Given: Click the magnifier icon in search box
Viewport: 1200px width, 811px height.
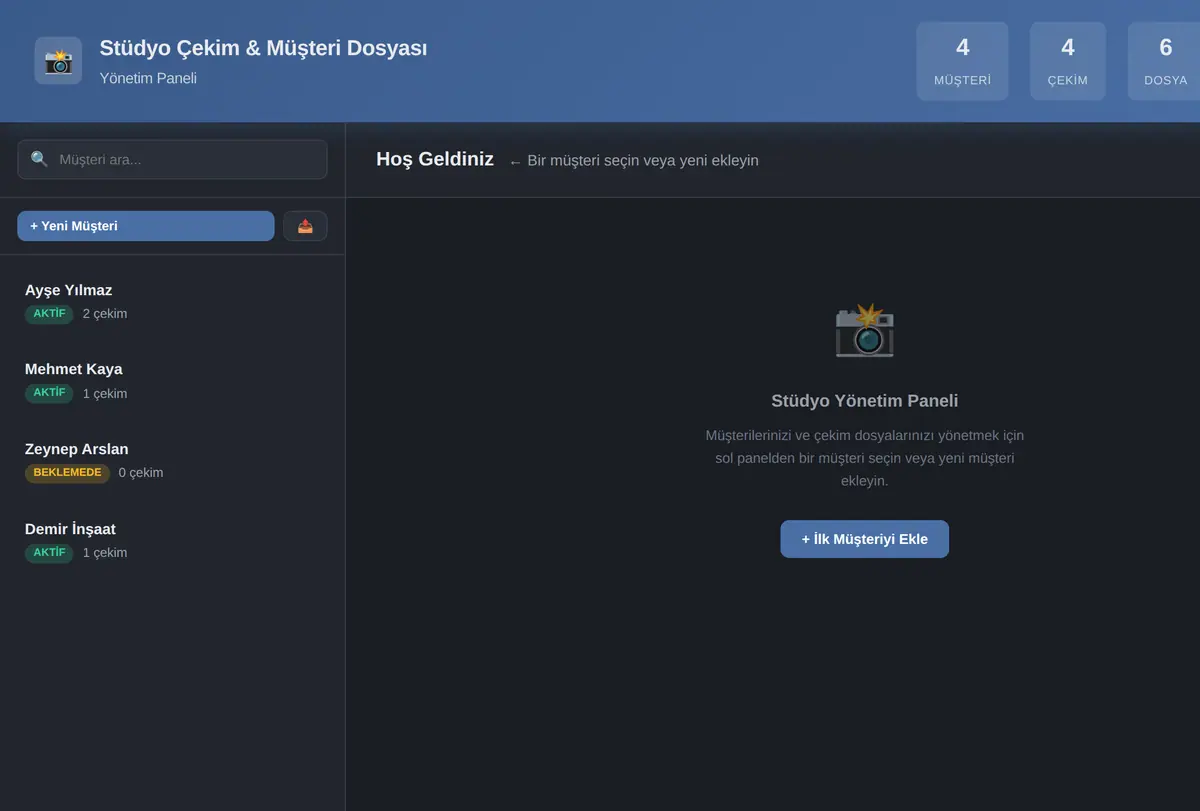Looking at the screenshot, I should (x=39, y=159).
